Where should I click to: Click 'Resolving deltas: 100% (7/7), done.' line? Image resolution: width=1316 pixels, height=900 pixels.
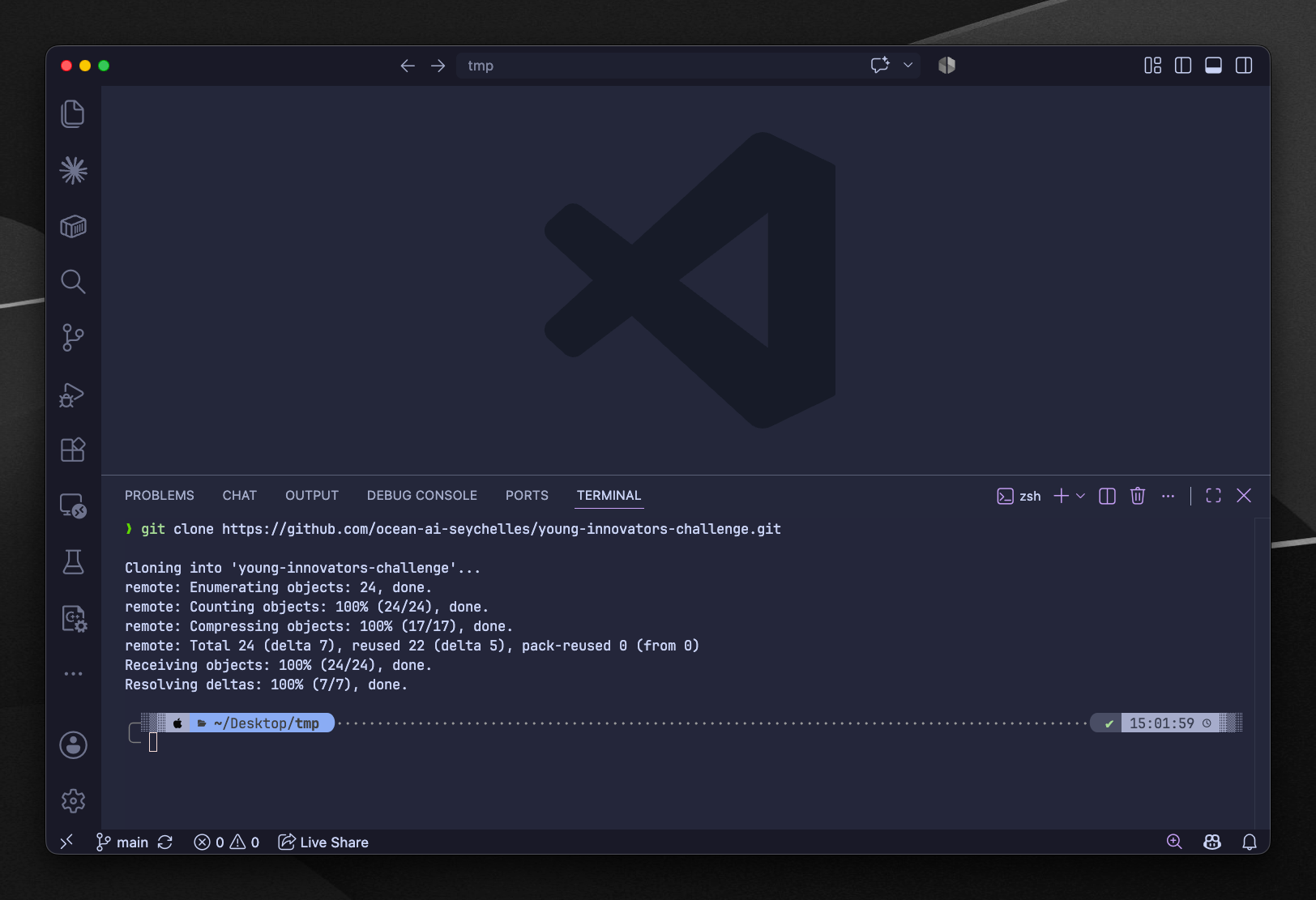point(266,685)
